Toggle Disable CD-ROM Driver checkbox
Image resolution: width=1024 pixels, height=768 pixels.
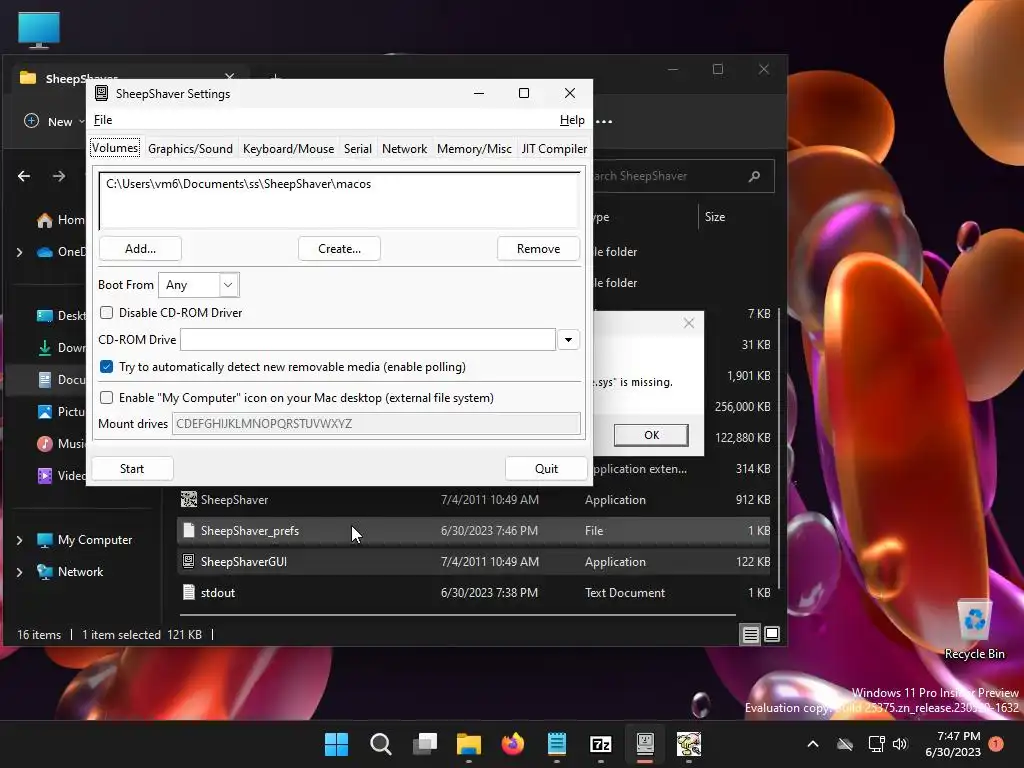coord(106,313)
